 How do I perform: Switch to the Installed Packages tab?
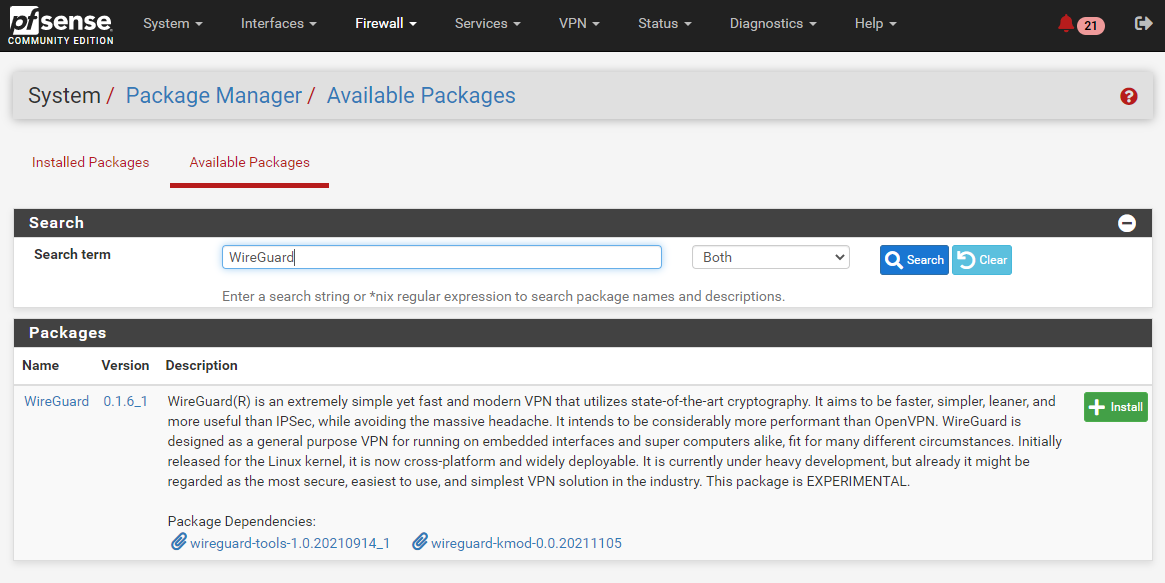click(91, 162)
